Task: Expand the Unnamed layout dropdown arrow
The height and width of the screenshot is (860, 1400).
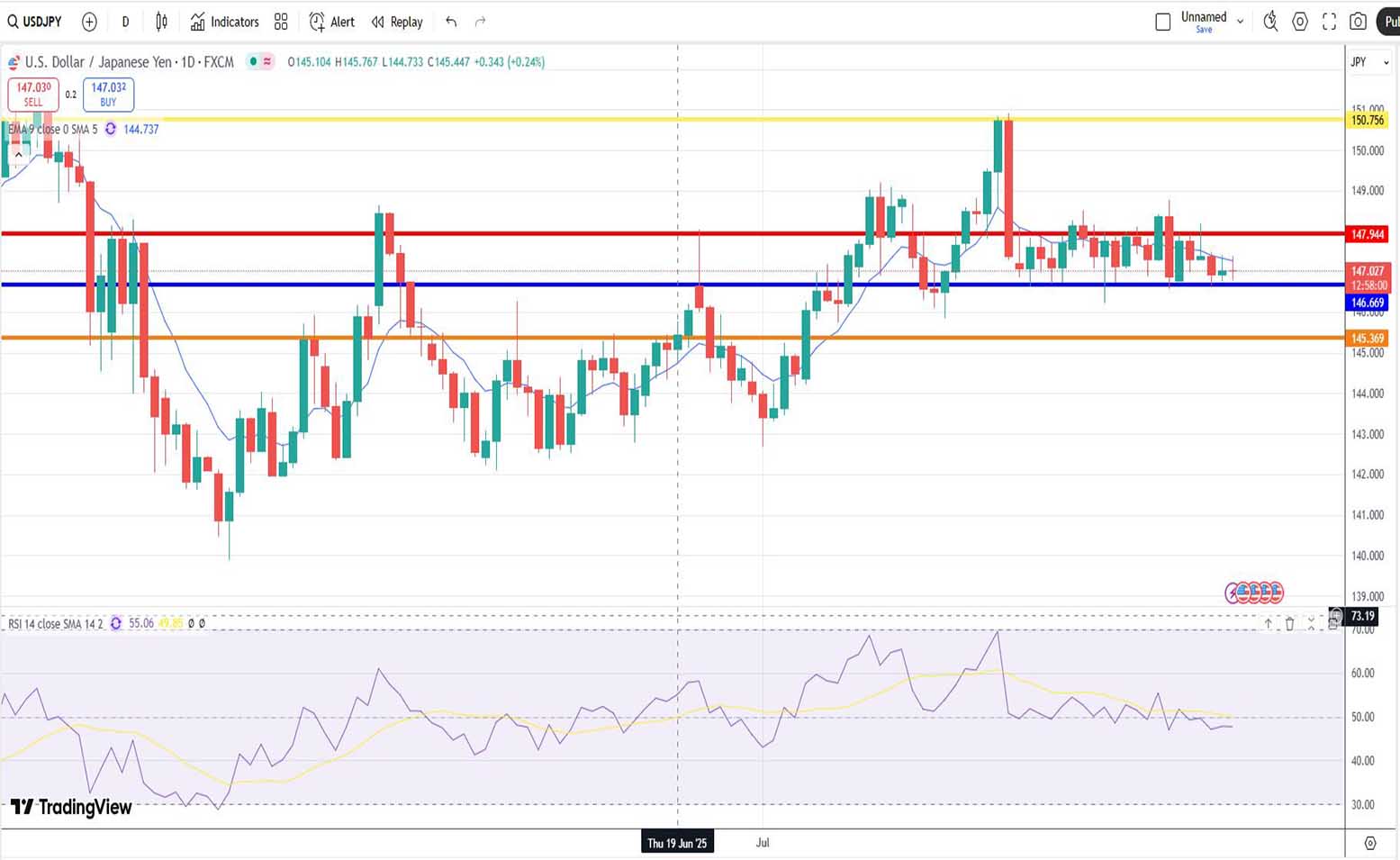Action: tap(1240, 22)
